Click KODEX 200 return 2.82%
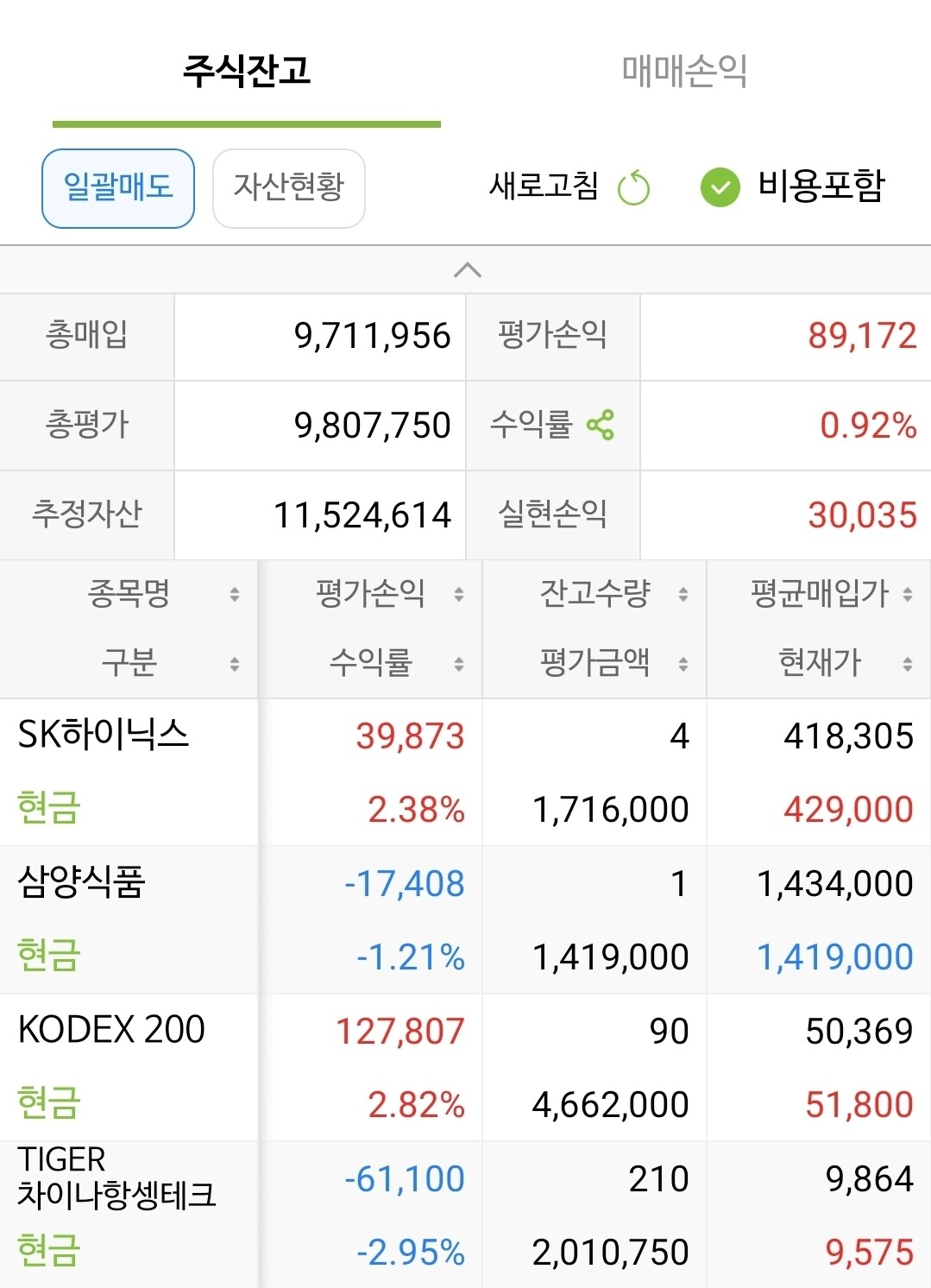This screenshot has height=1288, width=931. coord(416,1105)
